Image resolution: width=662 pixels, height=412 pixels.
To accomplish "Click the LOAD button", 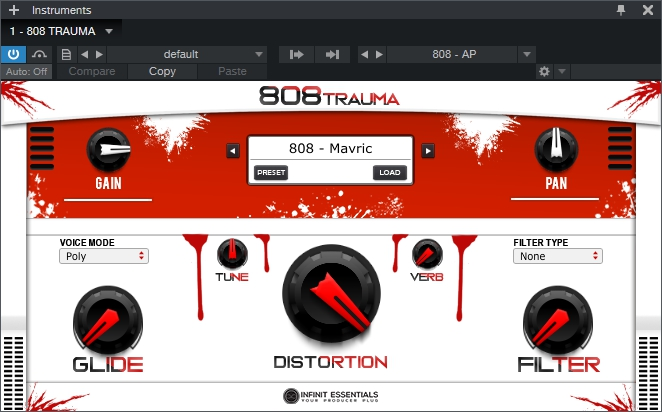I will 390,173.
